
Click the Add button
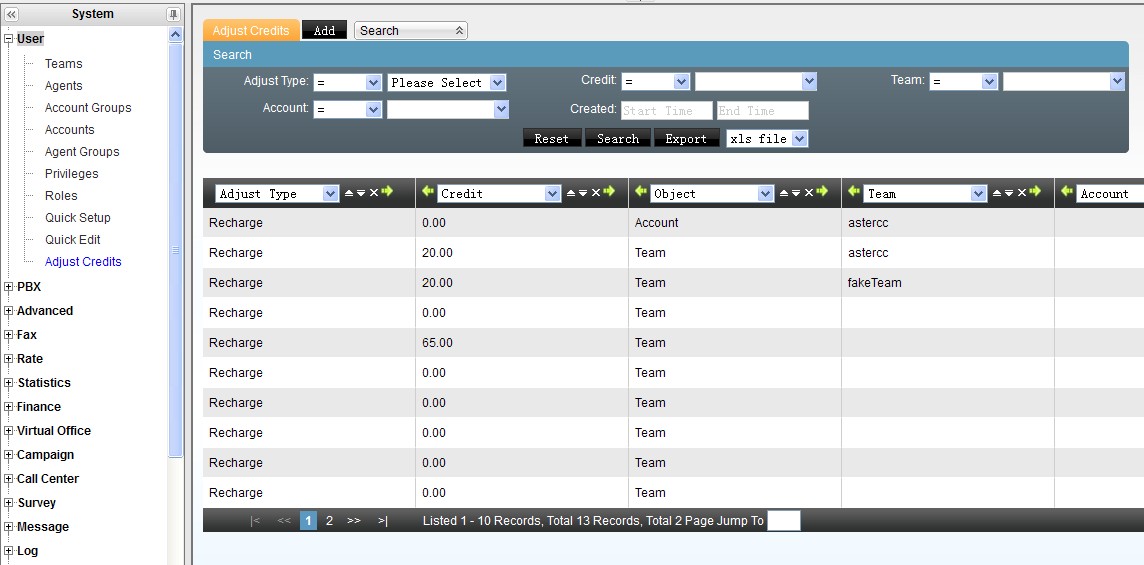(x=324, y=31)
